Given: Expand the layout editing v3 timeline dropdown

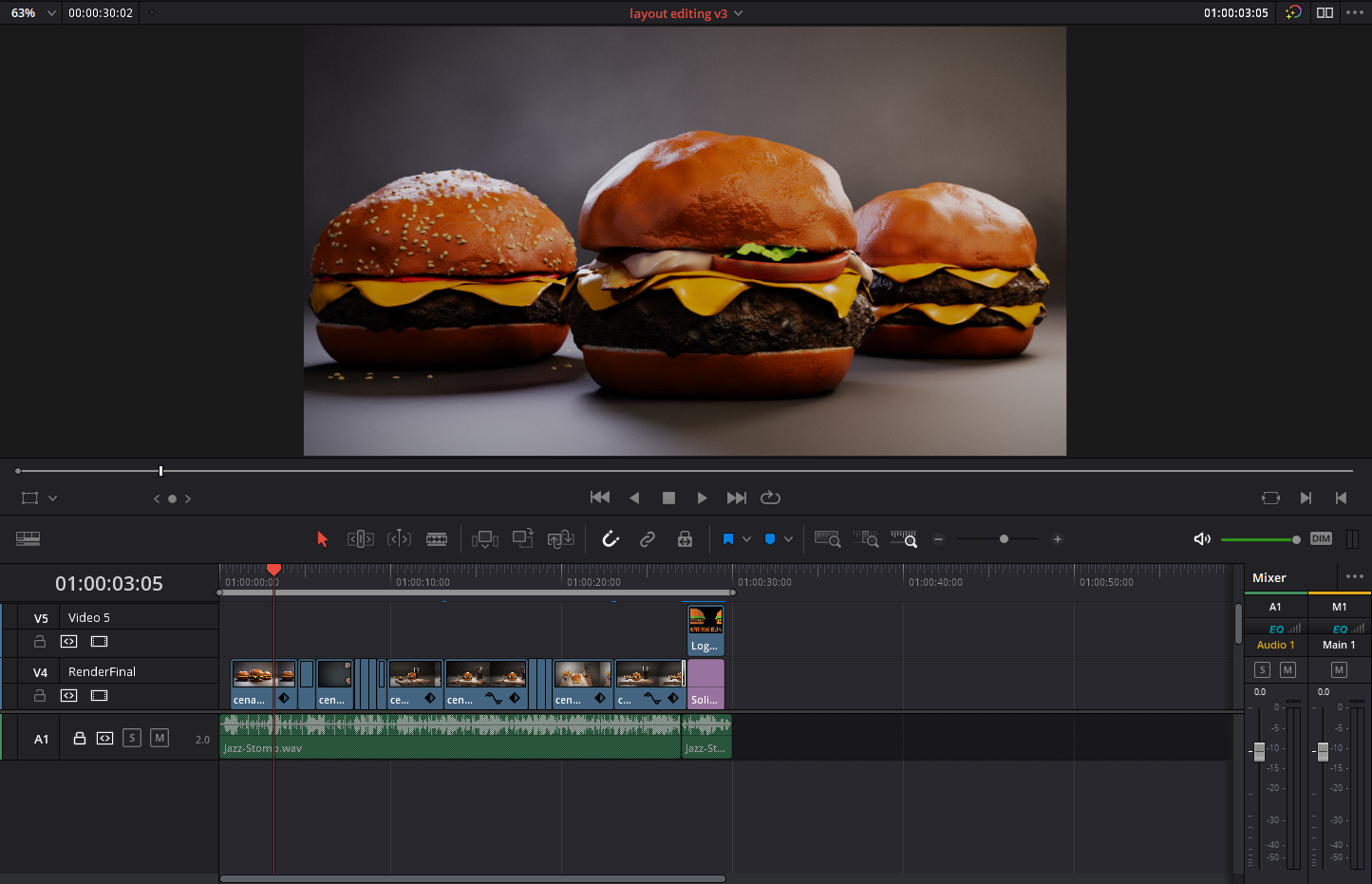Looking at the screenshot, I should tap(739, 13).
